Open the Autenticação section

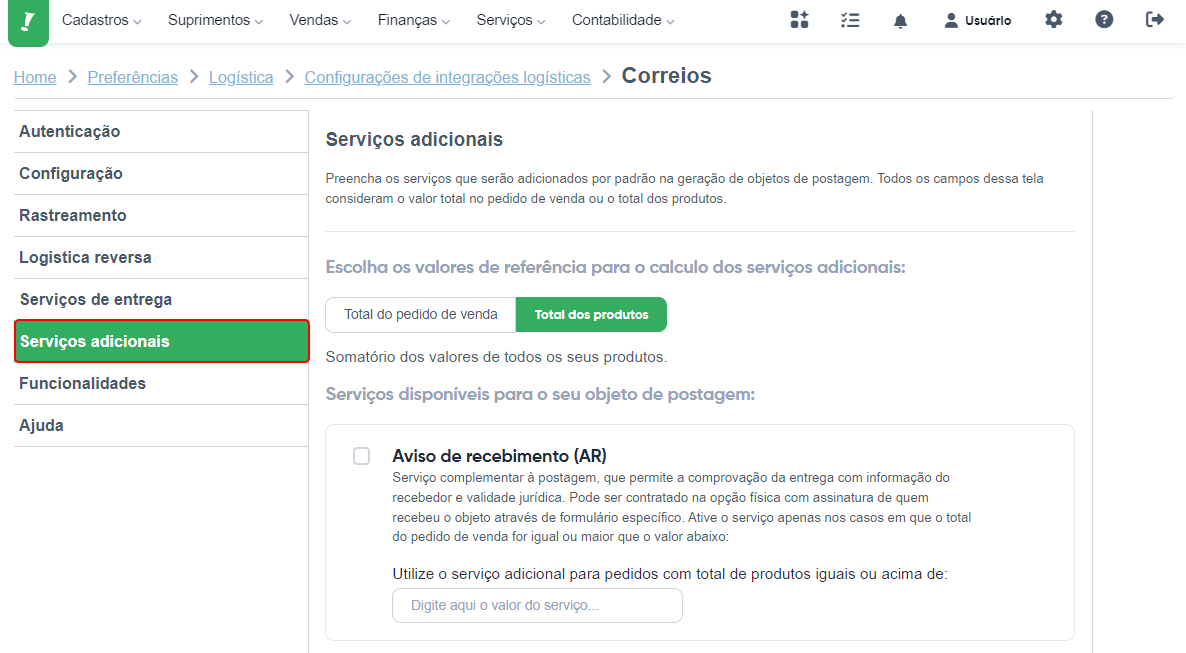(161, 132)
